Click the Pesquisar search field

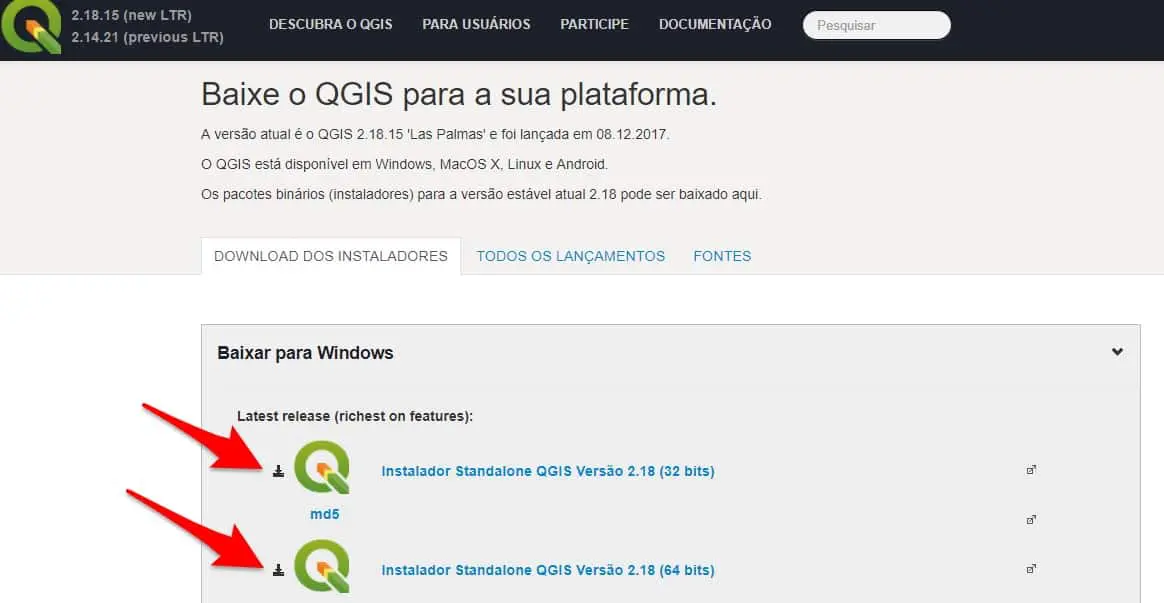pyautogui.click(x=876, y=25)
